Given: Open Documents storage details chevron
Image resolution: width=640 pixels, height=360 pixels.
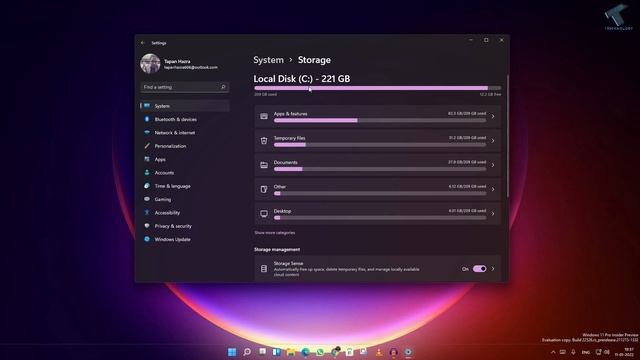Looking at the screenshot, I should point(493,165).
